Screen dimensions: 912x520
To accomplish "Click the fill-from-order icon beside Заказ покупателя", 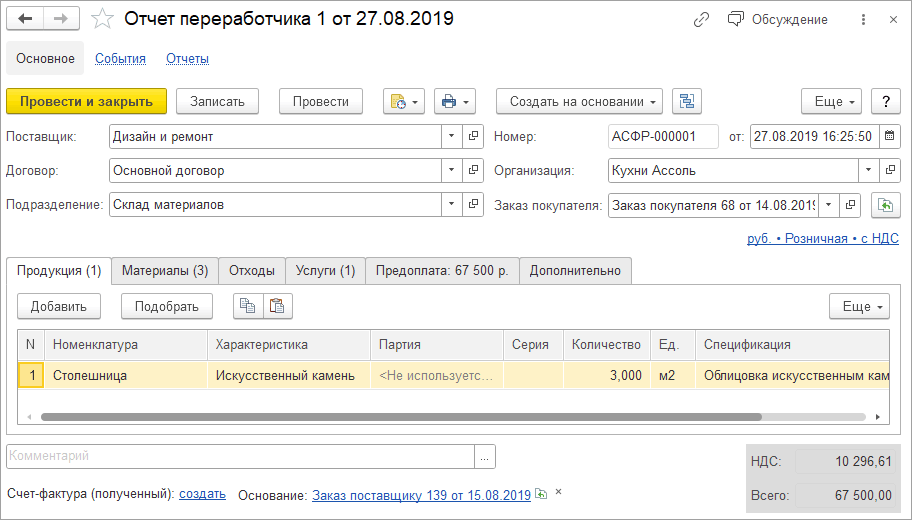I will pyautogui.click(x=885, y=204).
